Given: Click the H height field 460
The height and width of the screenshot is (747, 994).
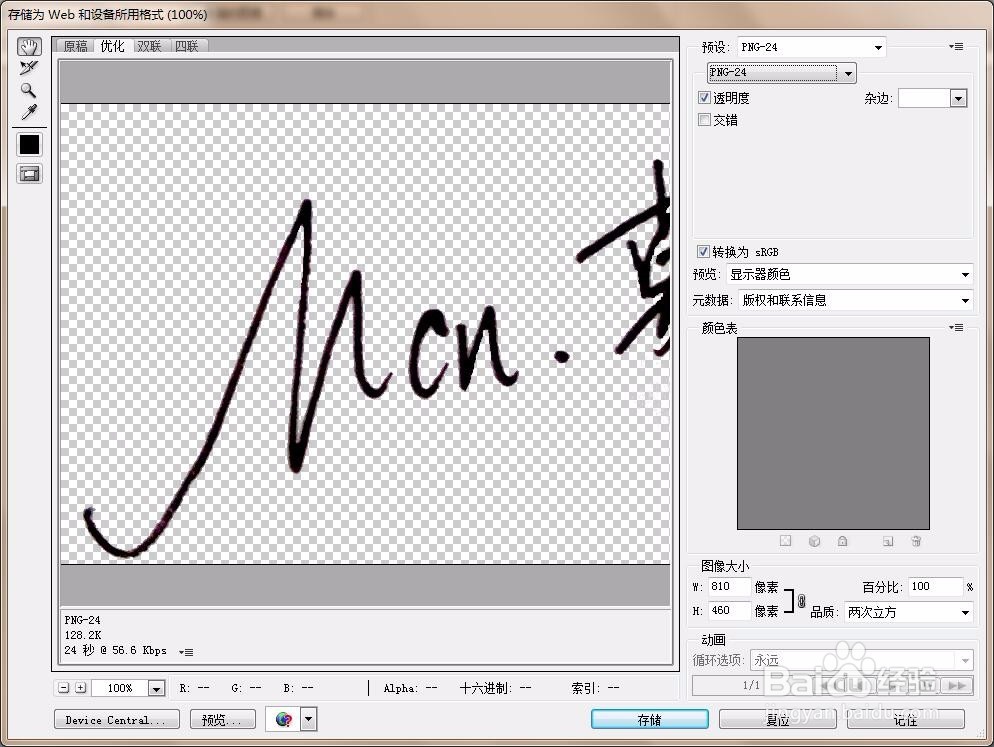Looking at the screenshot, I should click(x=729, y=610).
